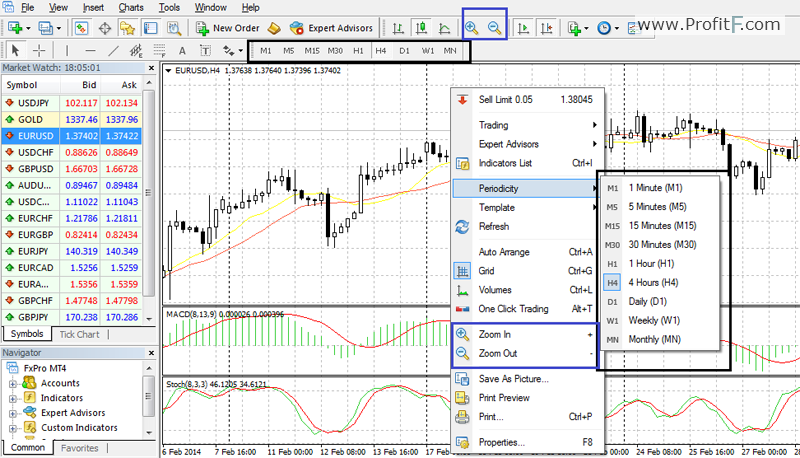Switch chart to line chart icon

(444, 28)
